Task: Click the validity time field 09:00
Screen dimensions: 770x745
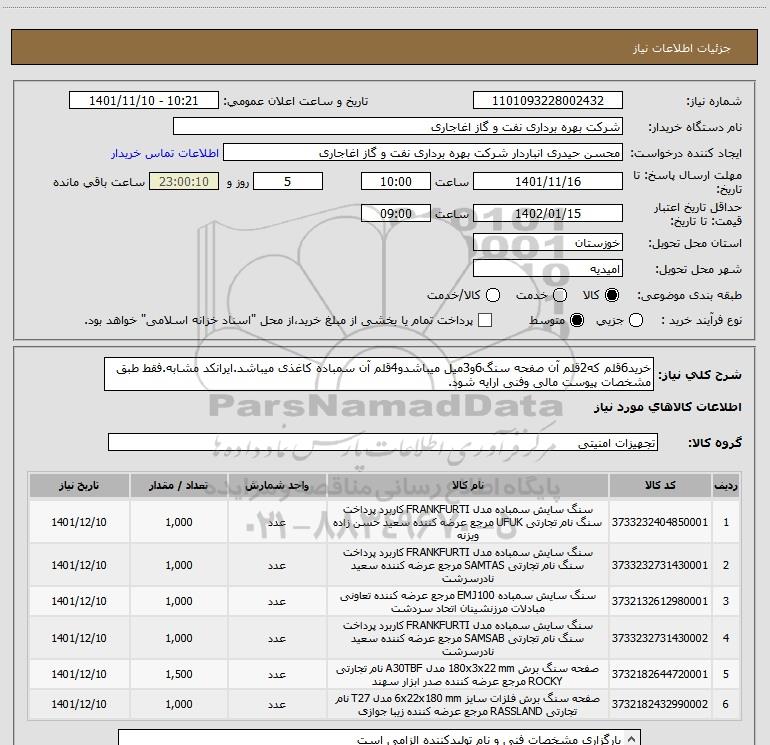Action: click(x=396, y=214)
